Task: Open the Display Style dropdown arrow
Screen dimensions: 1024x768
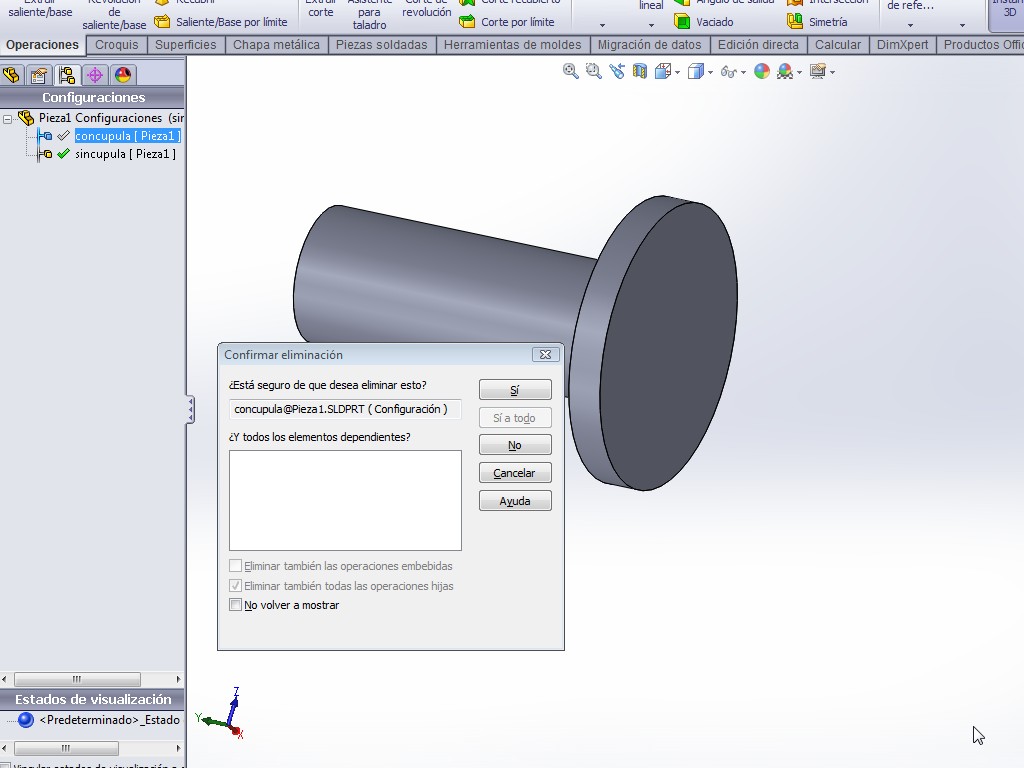Action: pos(711,72)
